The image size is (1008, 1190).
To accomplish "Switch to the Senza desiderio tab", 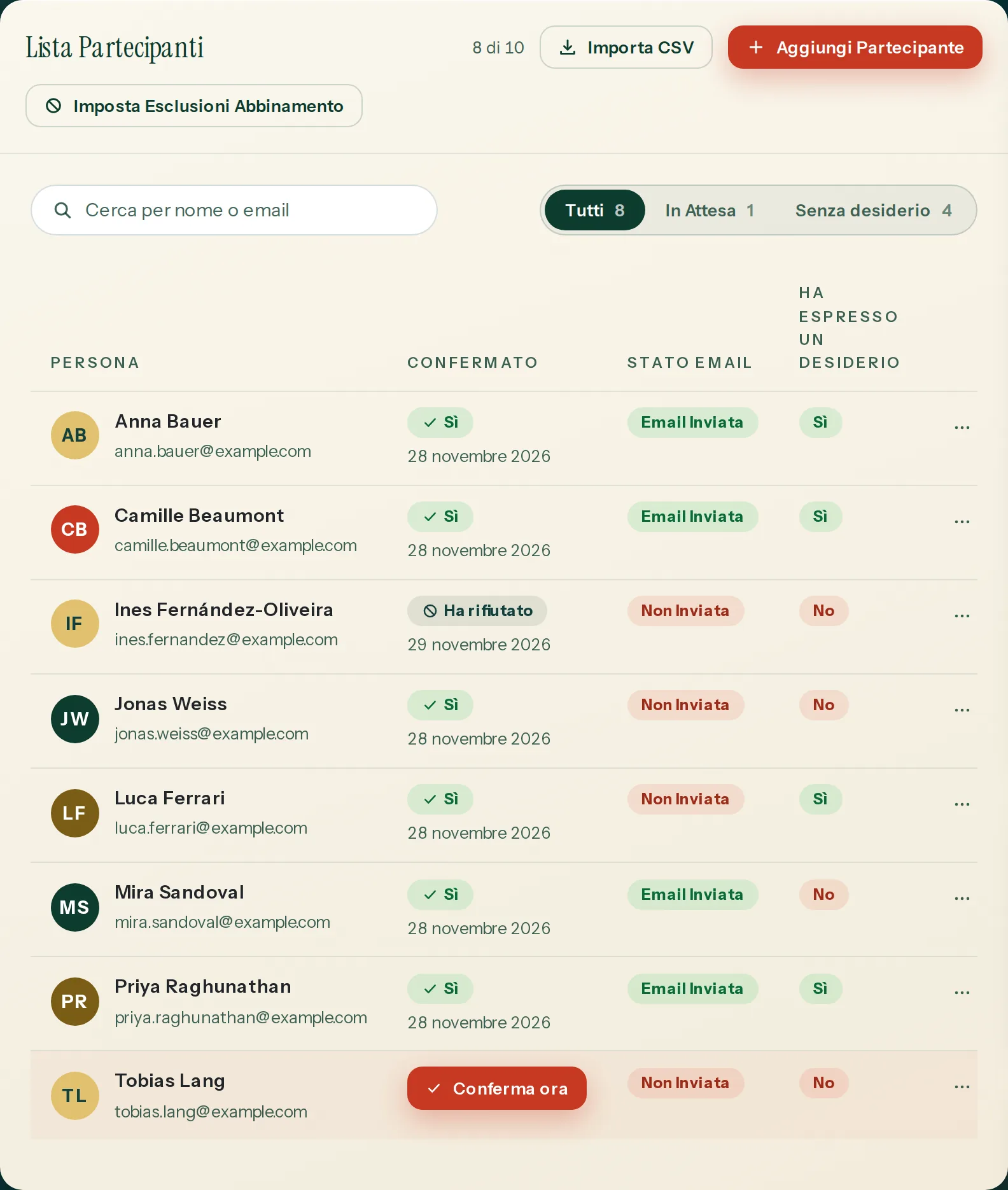I will 873,210.
